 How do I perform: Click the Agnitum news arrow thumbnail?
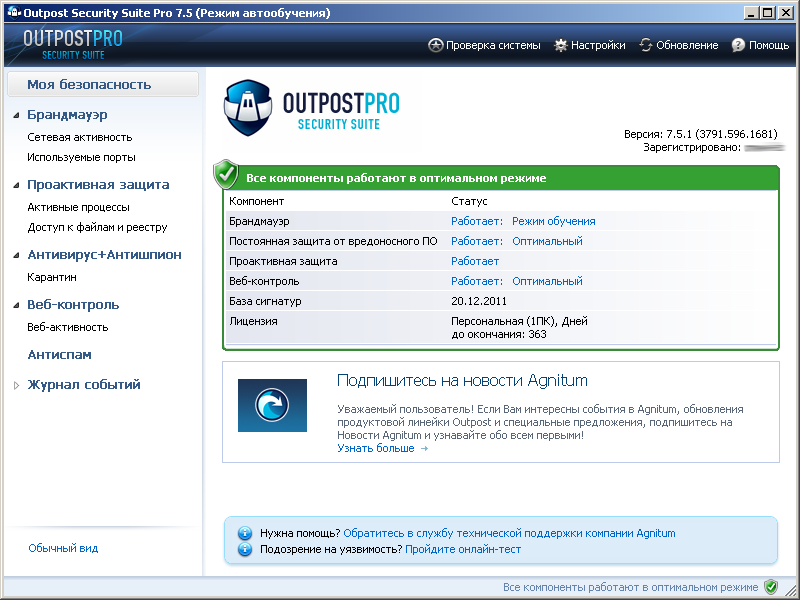(x=272, y=405)
